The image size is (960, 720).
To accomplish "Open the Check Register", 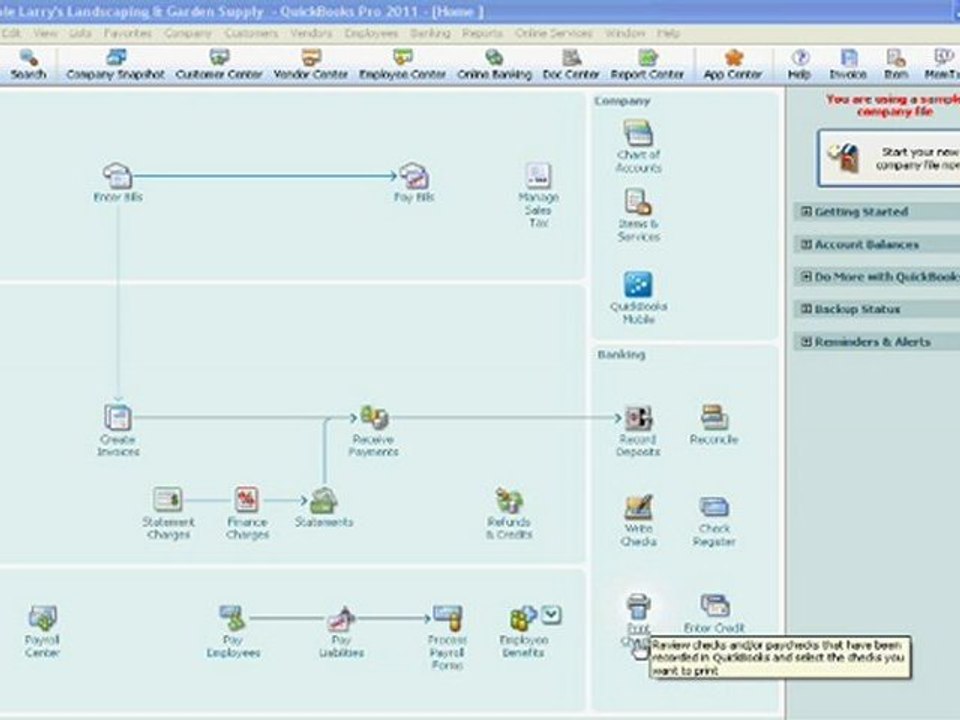I will coord(714,520).
